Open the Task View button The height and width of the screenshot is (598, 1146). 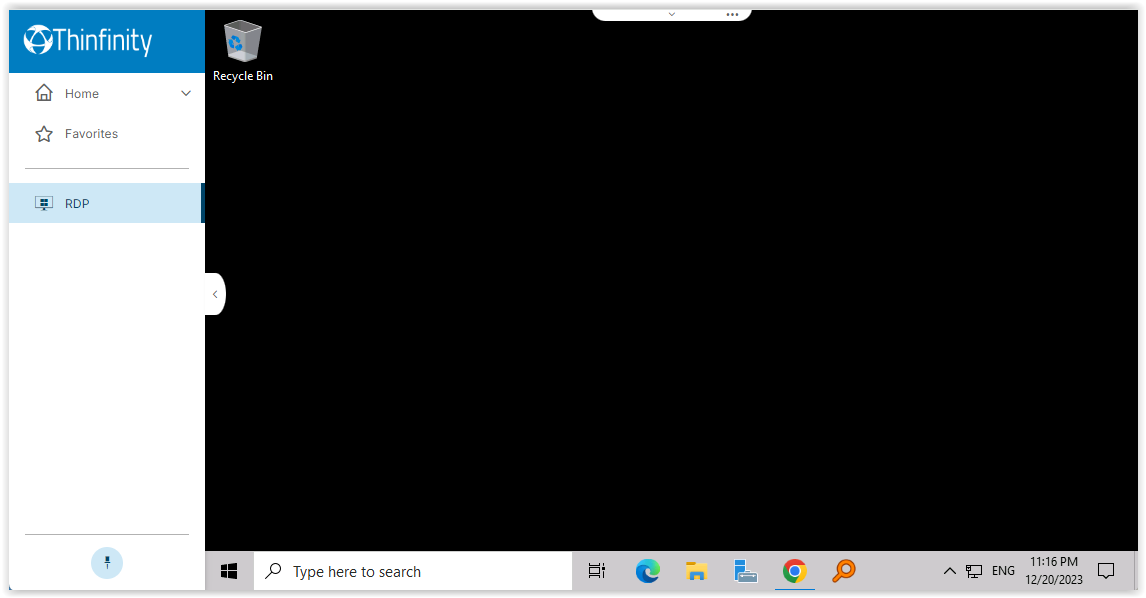click(597, 571)
